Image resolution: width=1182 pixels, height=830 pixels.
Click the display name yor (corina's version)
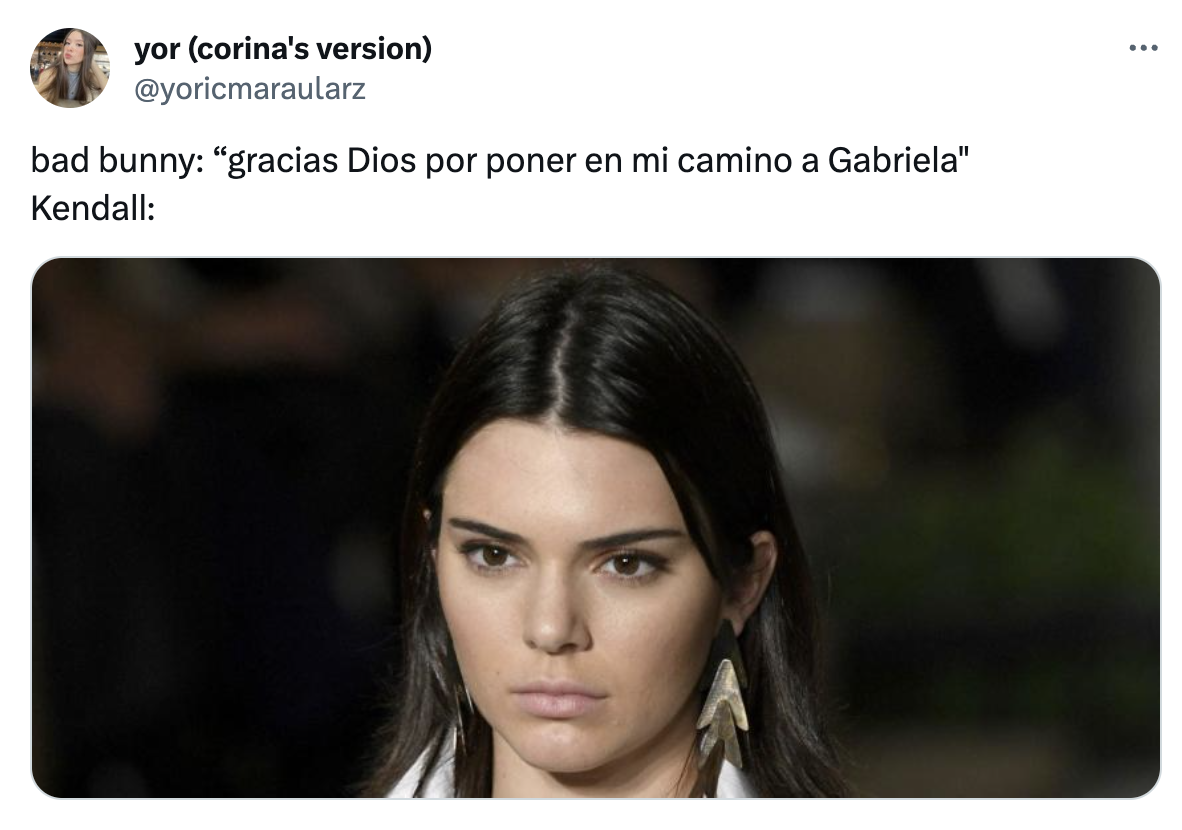coord(283,49)
